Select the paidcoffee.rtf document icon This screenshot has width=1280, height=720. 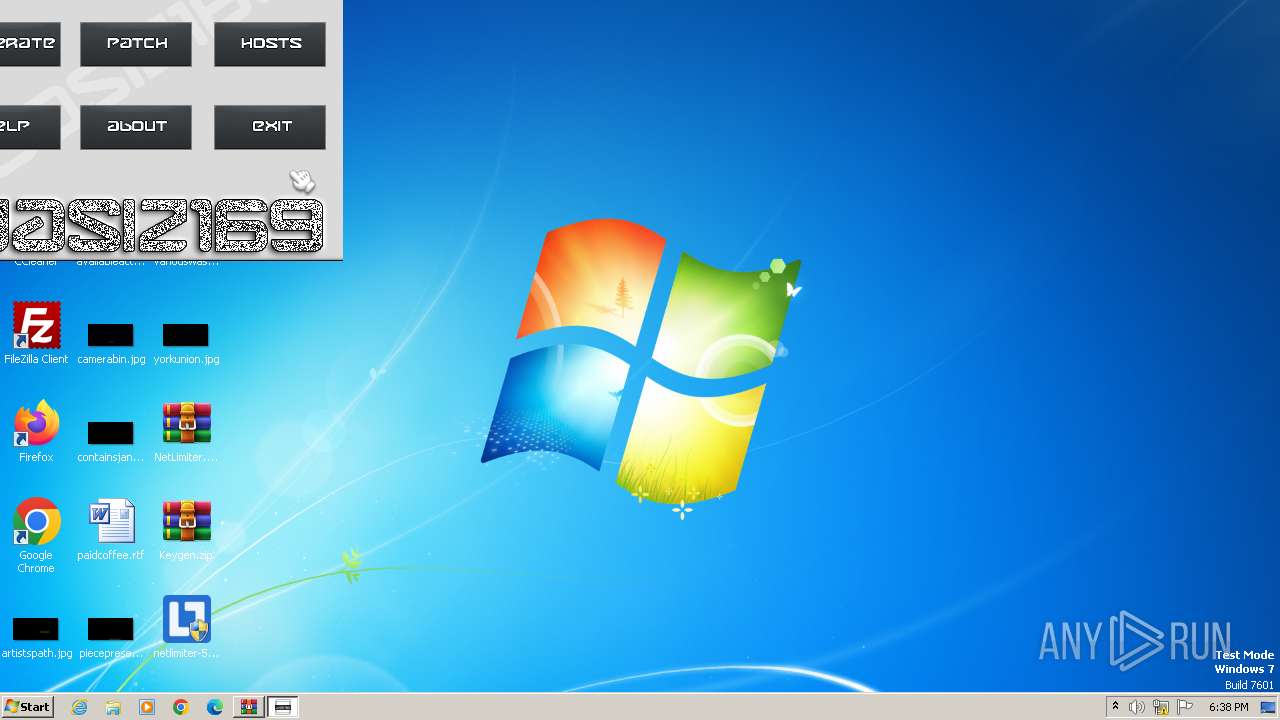[x=111, y=530]
